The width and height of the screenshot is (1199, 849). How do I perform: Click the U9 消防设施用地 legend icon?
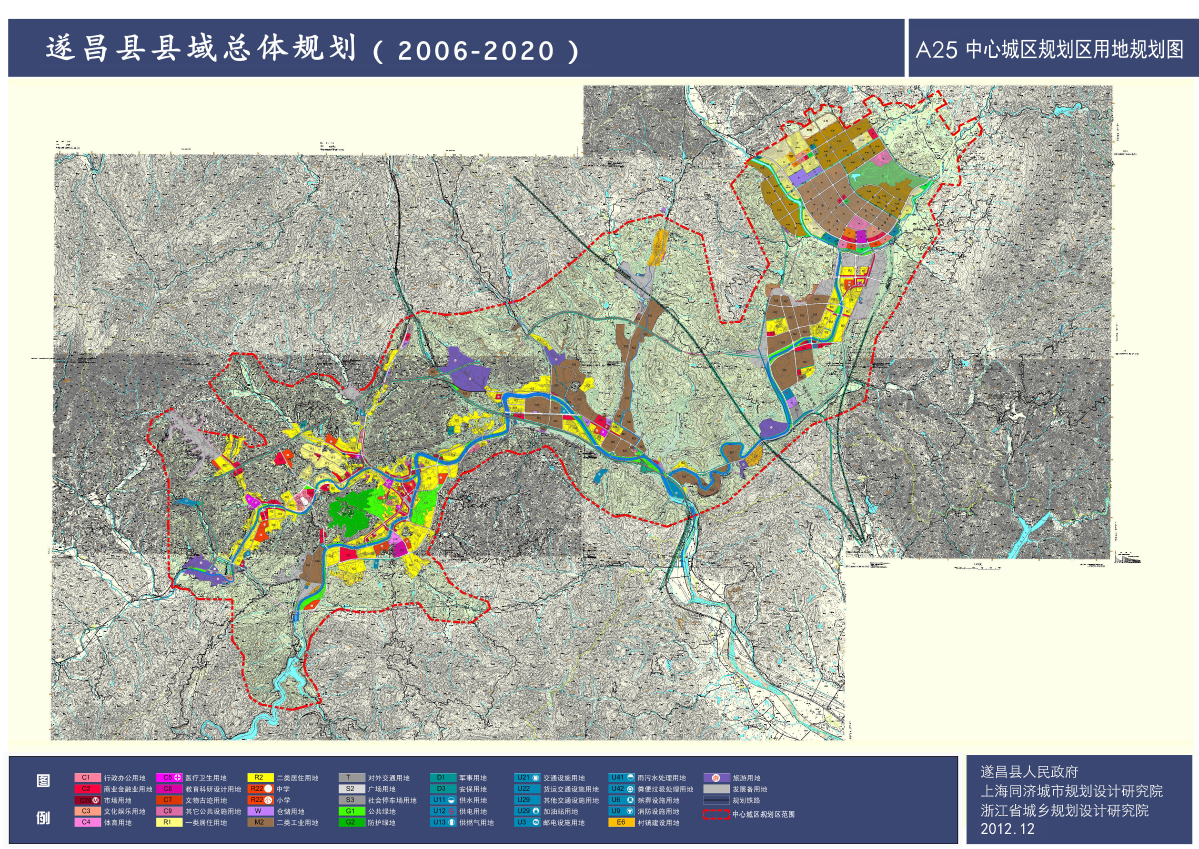621,812
